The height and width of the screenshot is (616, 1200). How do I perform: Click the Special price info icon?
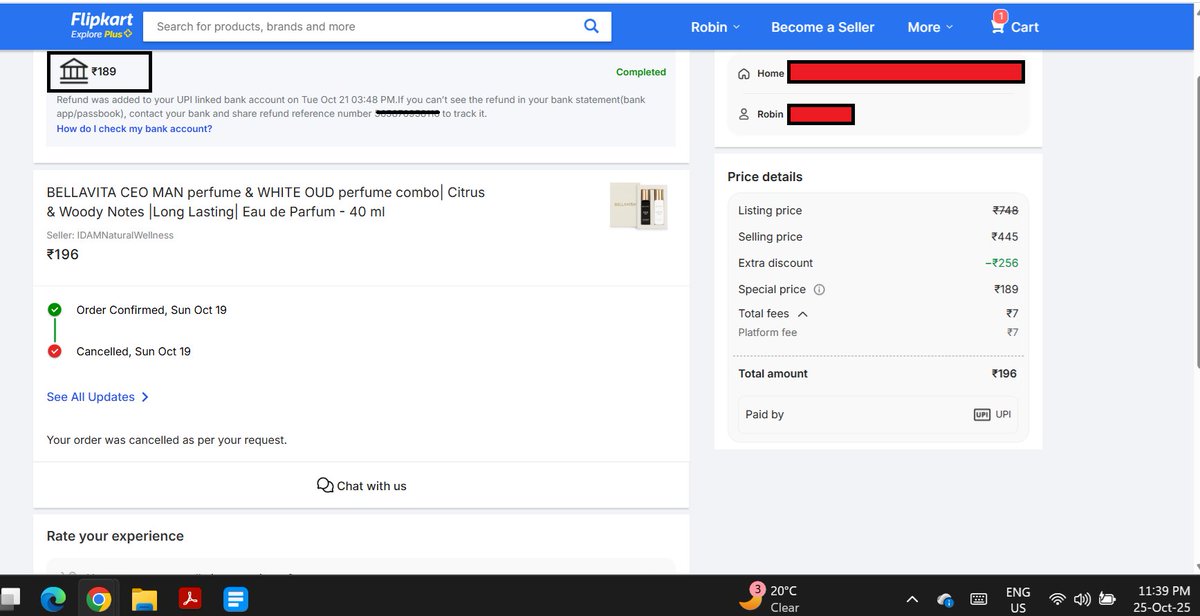point(819,290)
